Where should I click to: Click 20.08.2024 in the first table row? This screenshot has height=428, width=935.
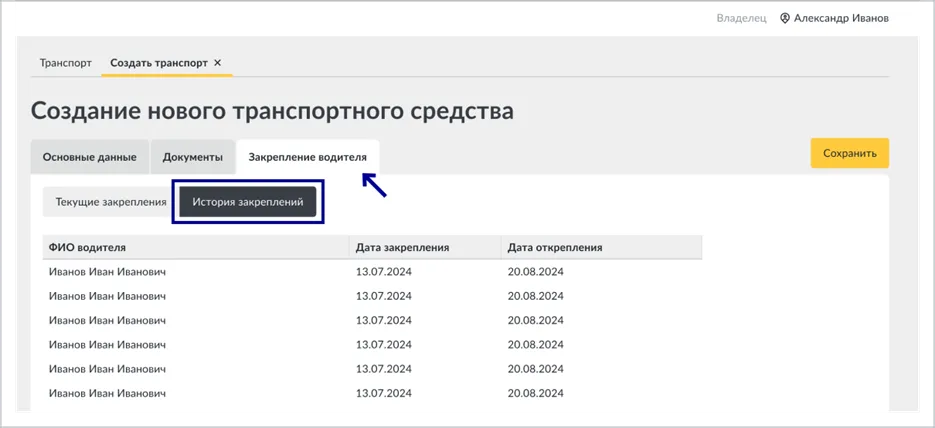(535, 272)
